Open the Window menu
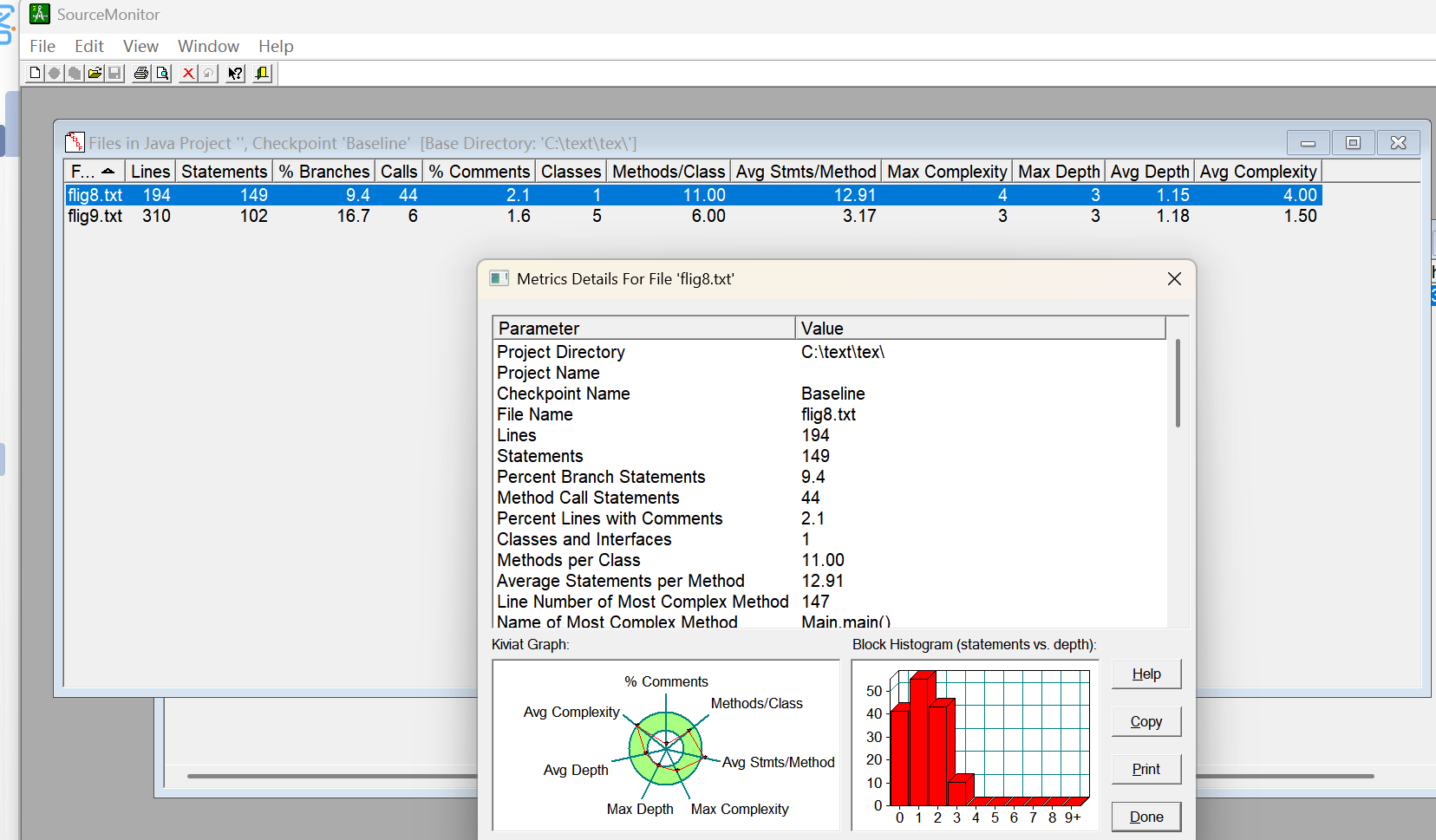 coord(208,46)
